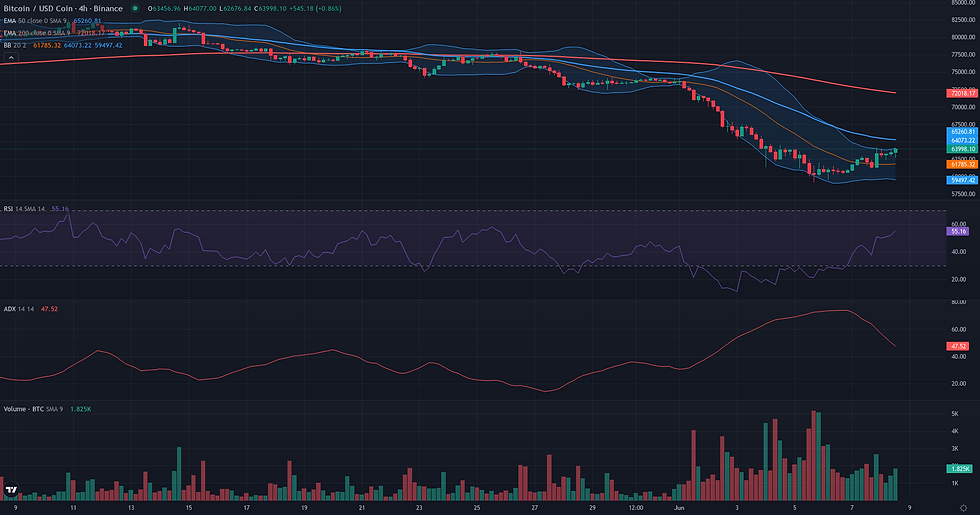The height and width of the screenshot is (515, 980).
Task: Click 70000.00 on the price axis
Action: pyautogui.click(x=963, y=107)
